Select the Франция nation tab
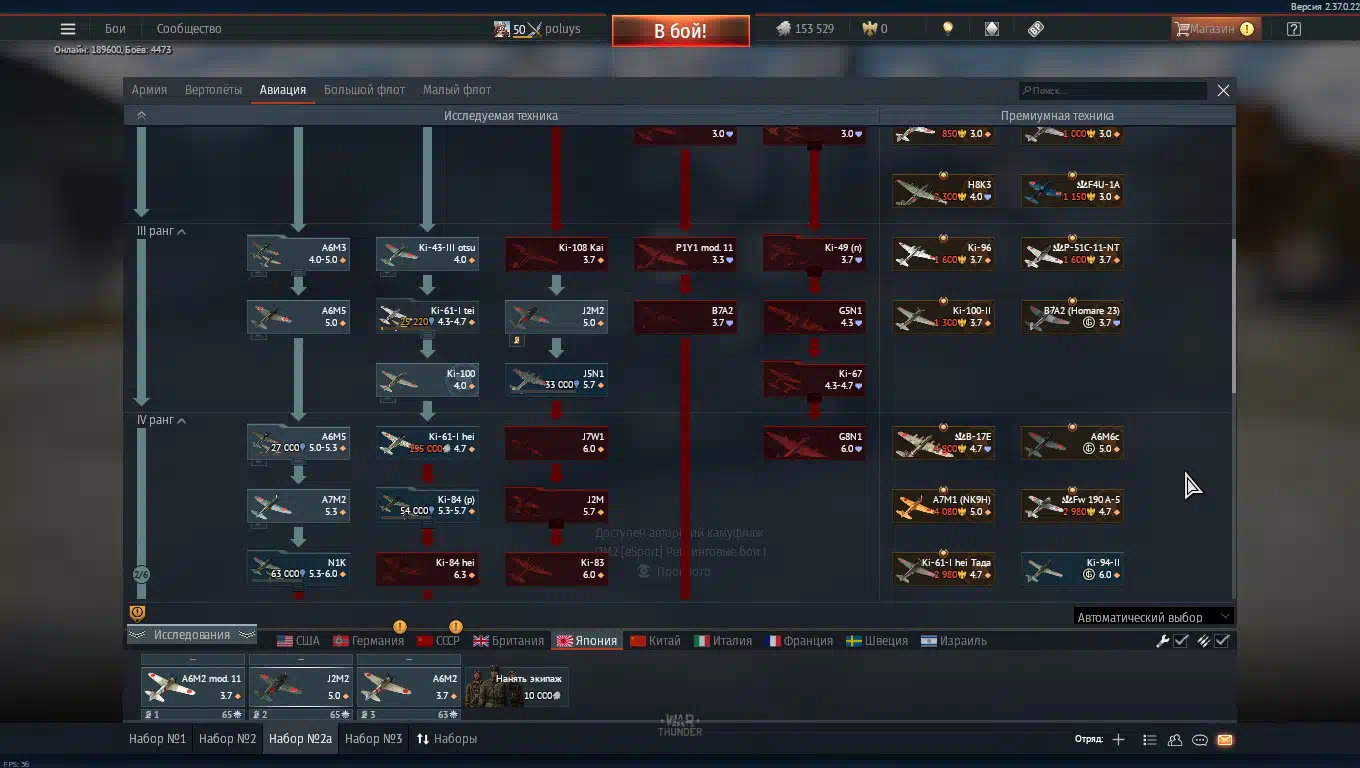Image resolution: width=1360 pixels, height=768 pixels. 799,641
